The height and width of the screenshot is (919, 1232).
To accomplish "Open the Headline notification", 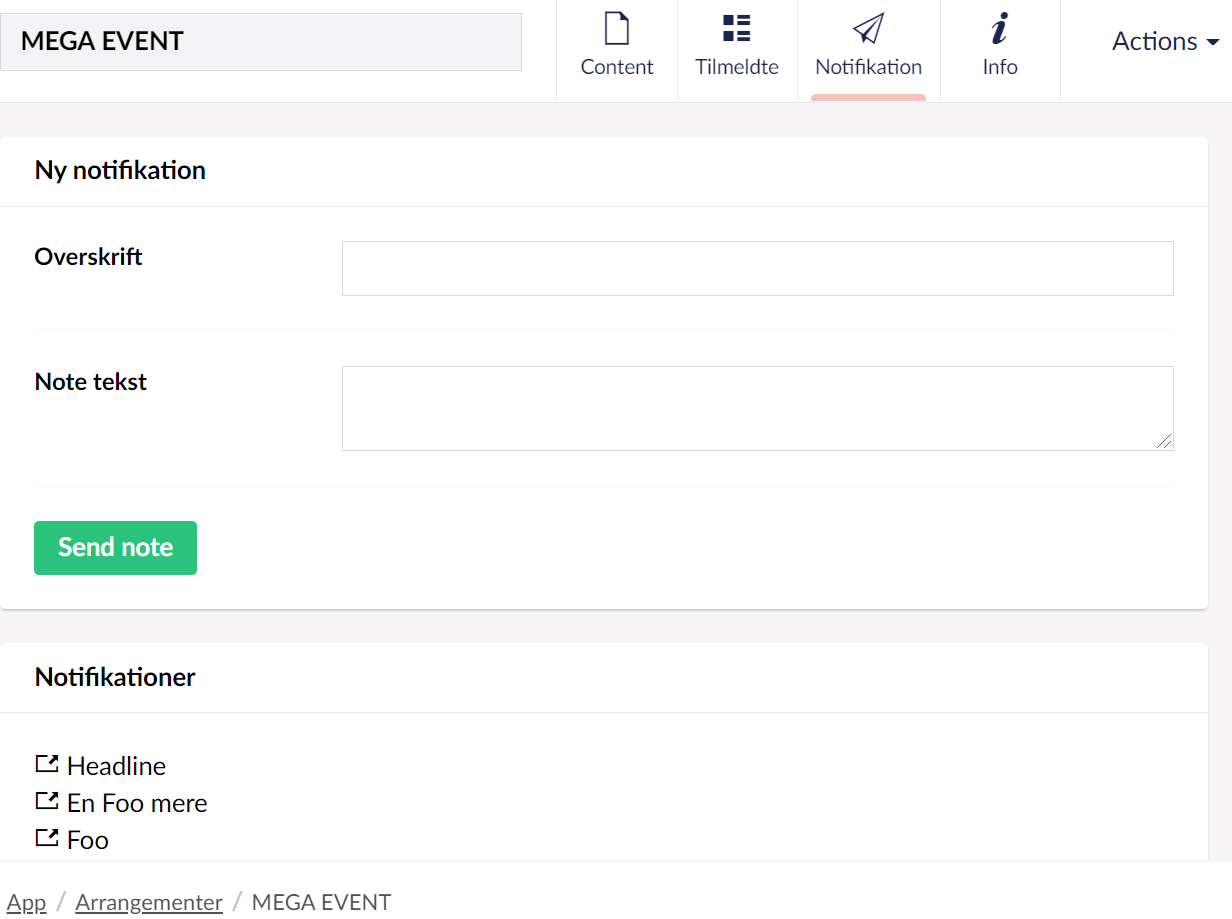I will click(116, 766).
